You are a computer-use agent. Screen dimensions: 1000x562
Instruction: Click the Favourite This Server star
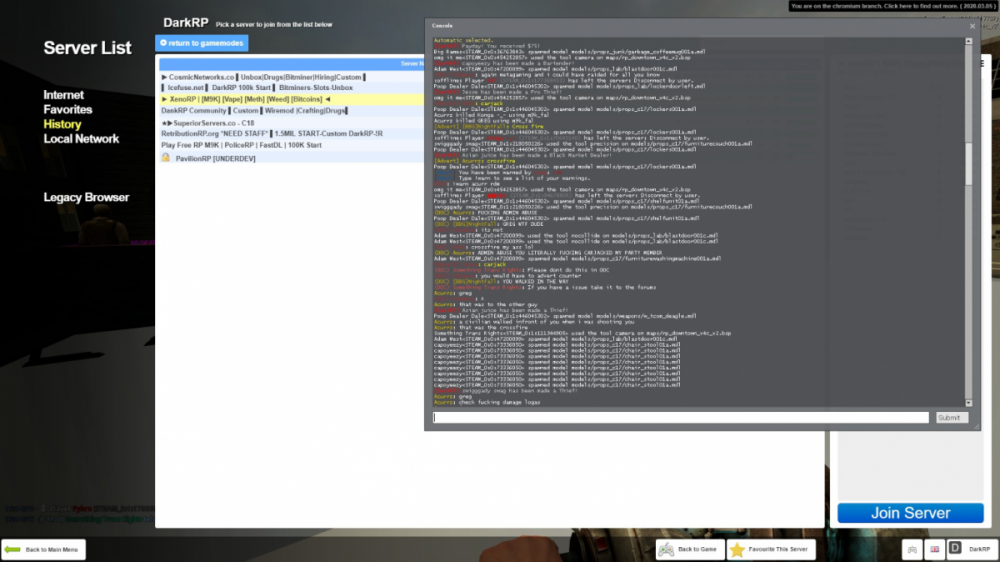[770, 550]
